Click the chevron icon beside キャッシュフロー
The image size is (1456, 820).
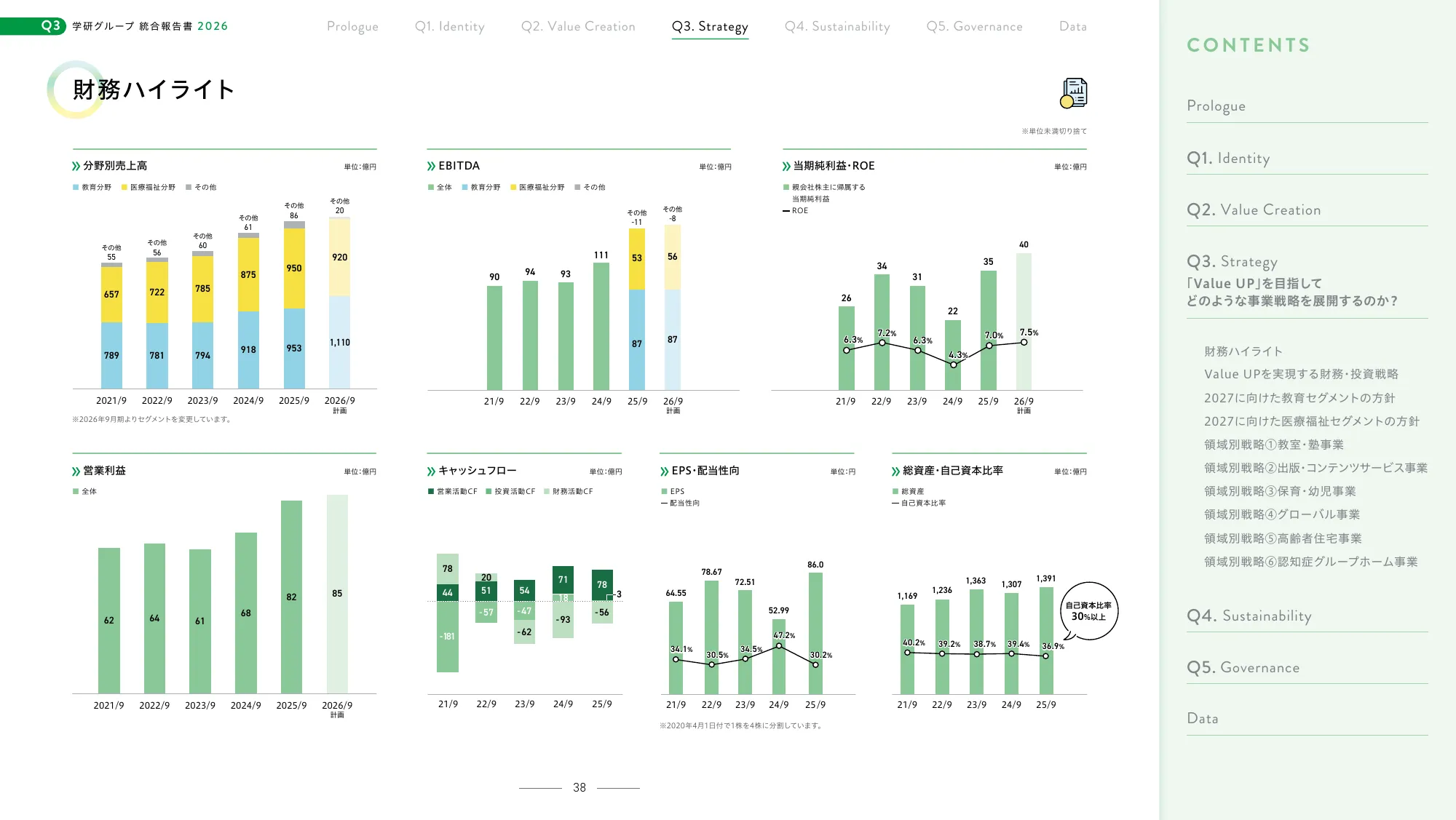point(431,471)
